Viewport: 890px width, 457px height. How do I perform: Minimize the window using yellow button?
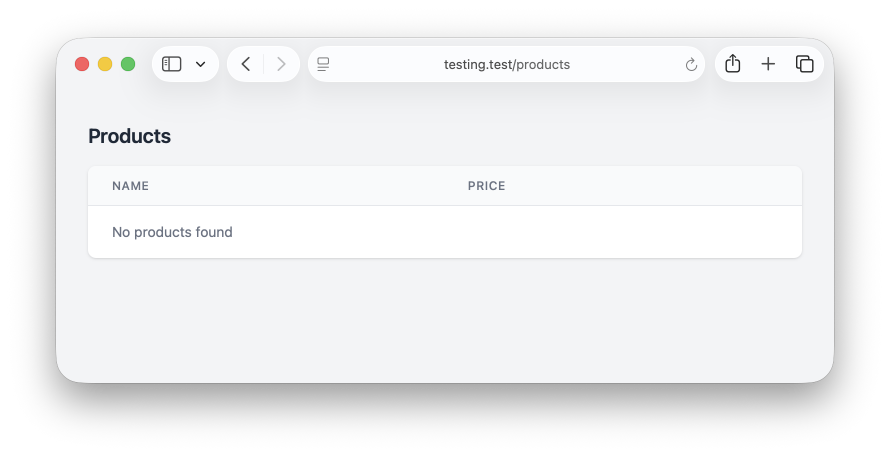coord(105,64)
